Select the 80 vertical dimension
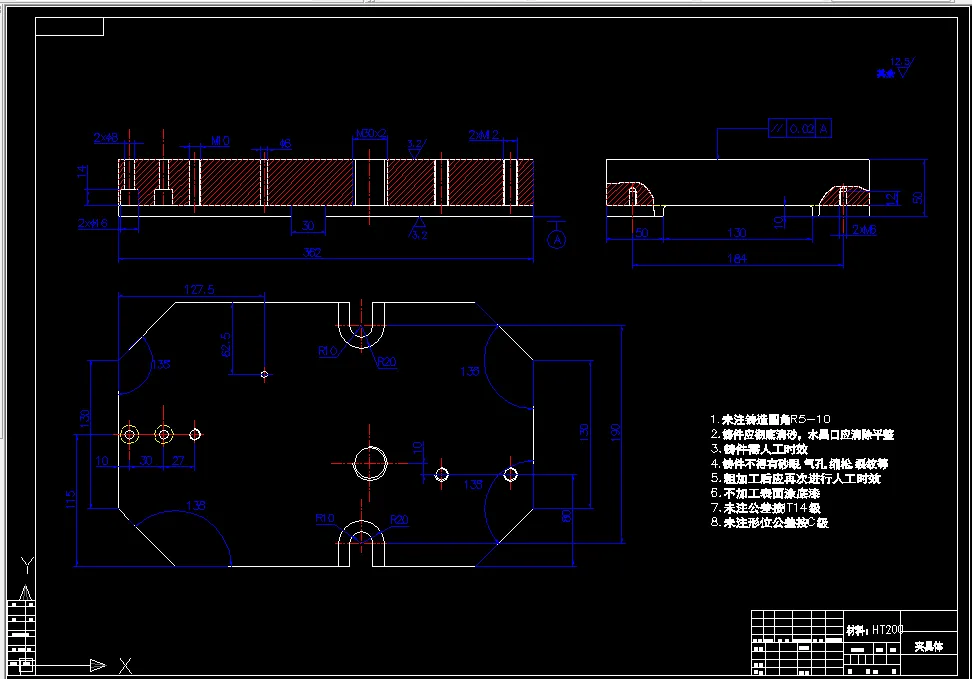 [566, 516]
